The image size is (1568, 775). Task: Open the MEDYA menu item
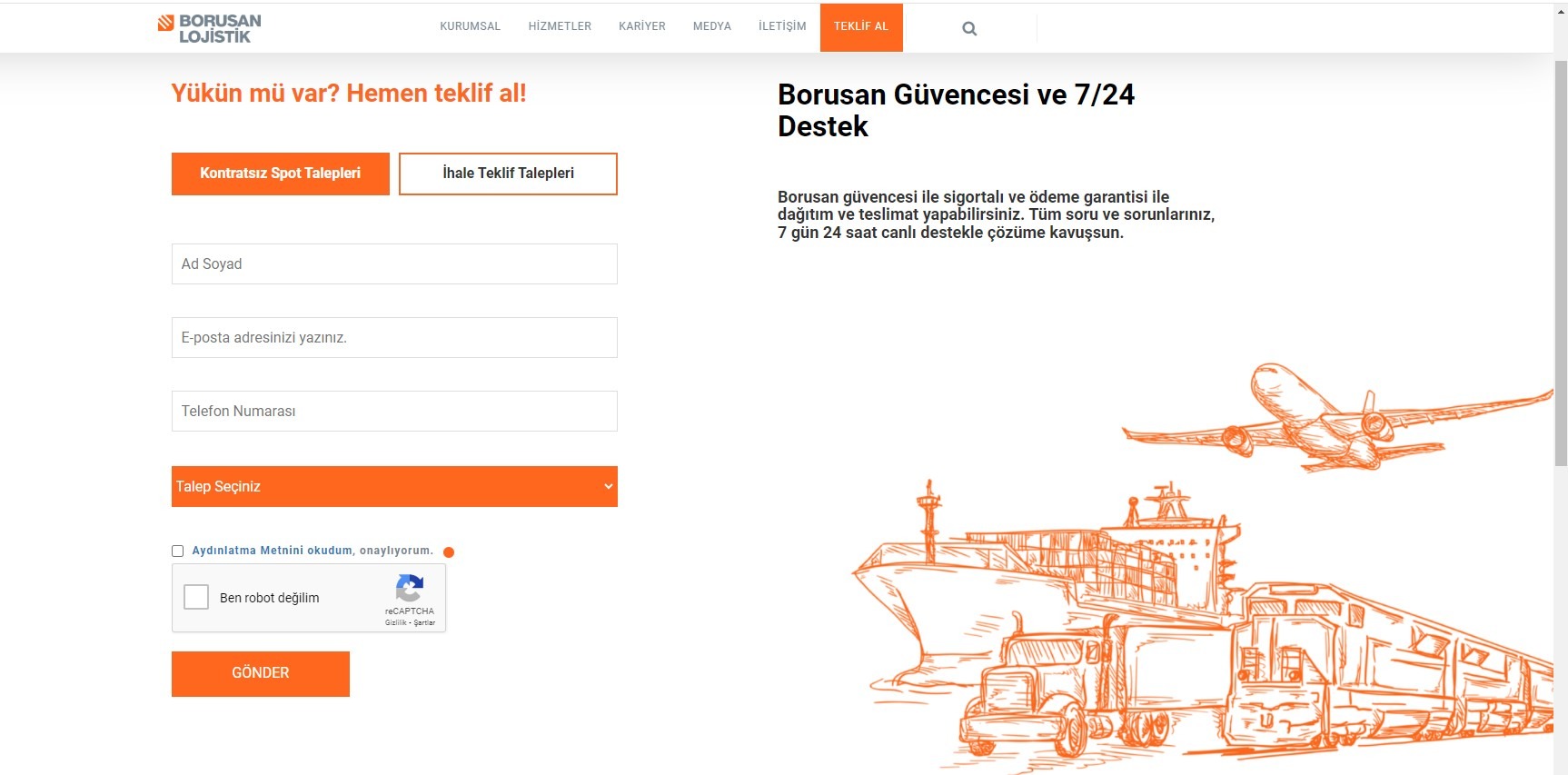tap(712, 26)
